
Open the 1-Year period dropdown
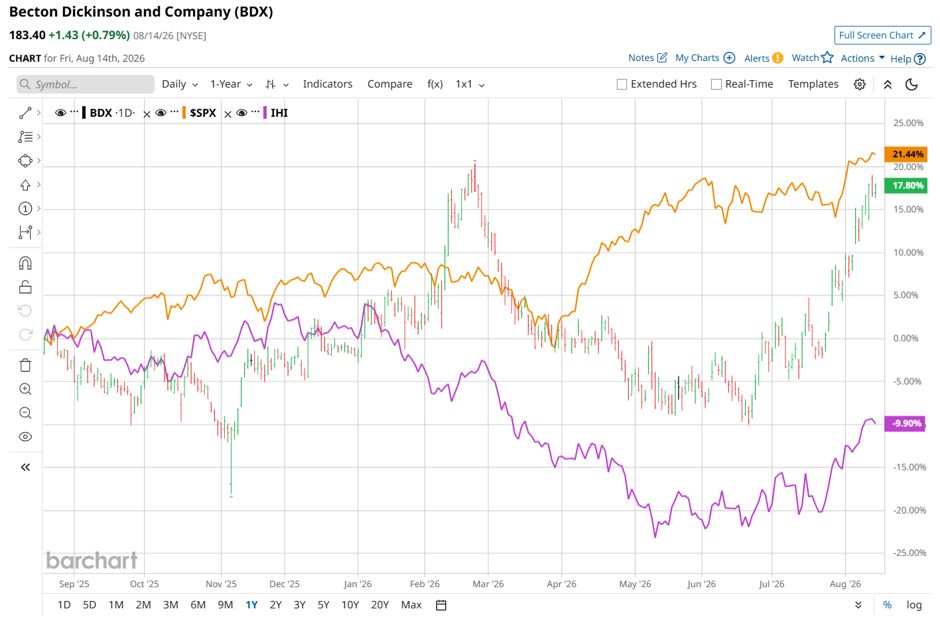coord(231,84)
